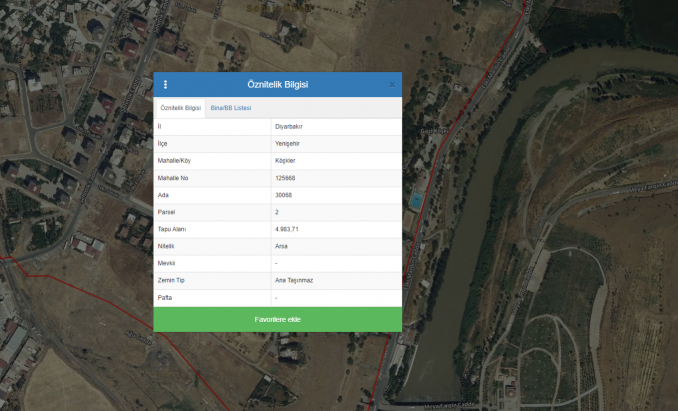
Task: Select the Öznitelik Bilgisi tab
Action: pos(180,108)
